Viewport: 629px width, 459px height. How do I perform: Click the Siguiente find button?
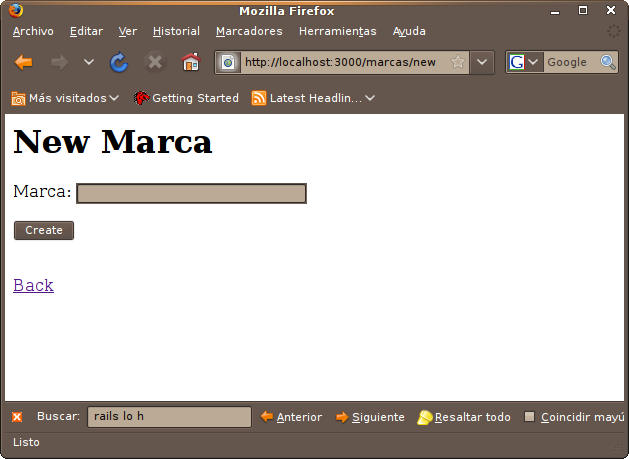[370, 417]
